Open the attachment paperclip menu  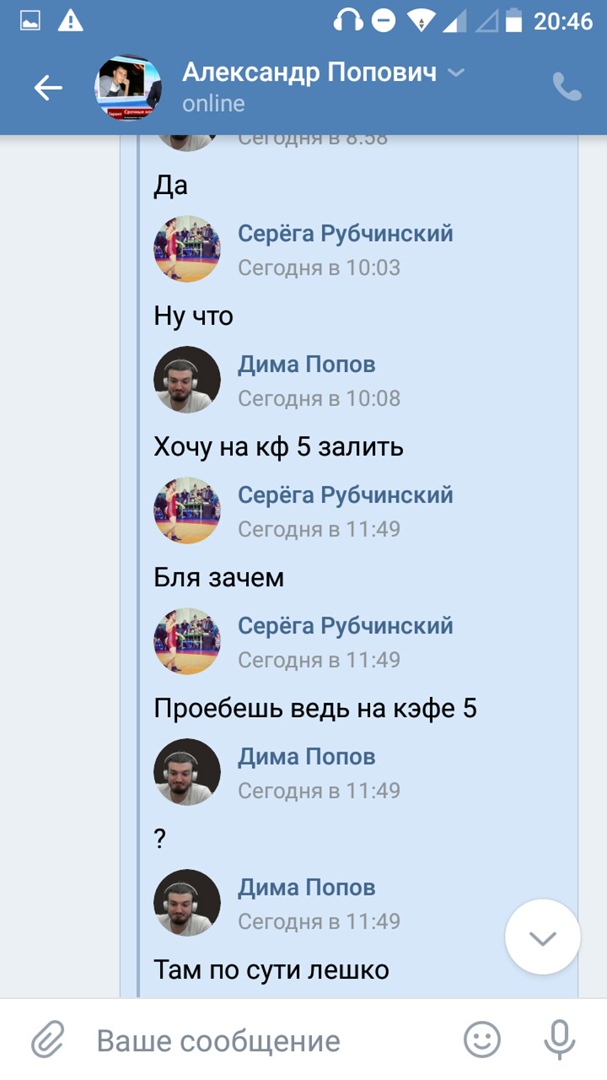[48, 1040]
